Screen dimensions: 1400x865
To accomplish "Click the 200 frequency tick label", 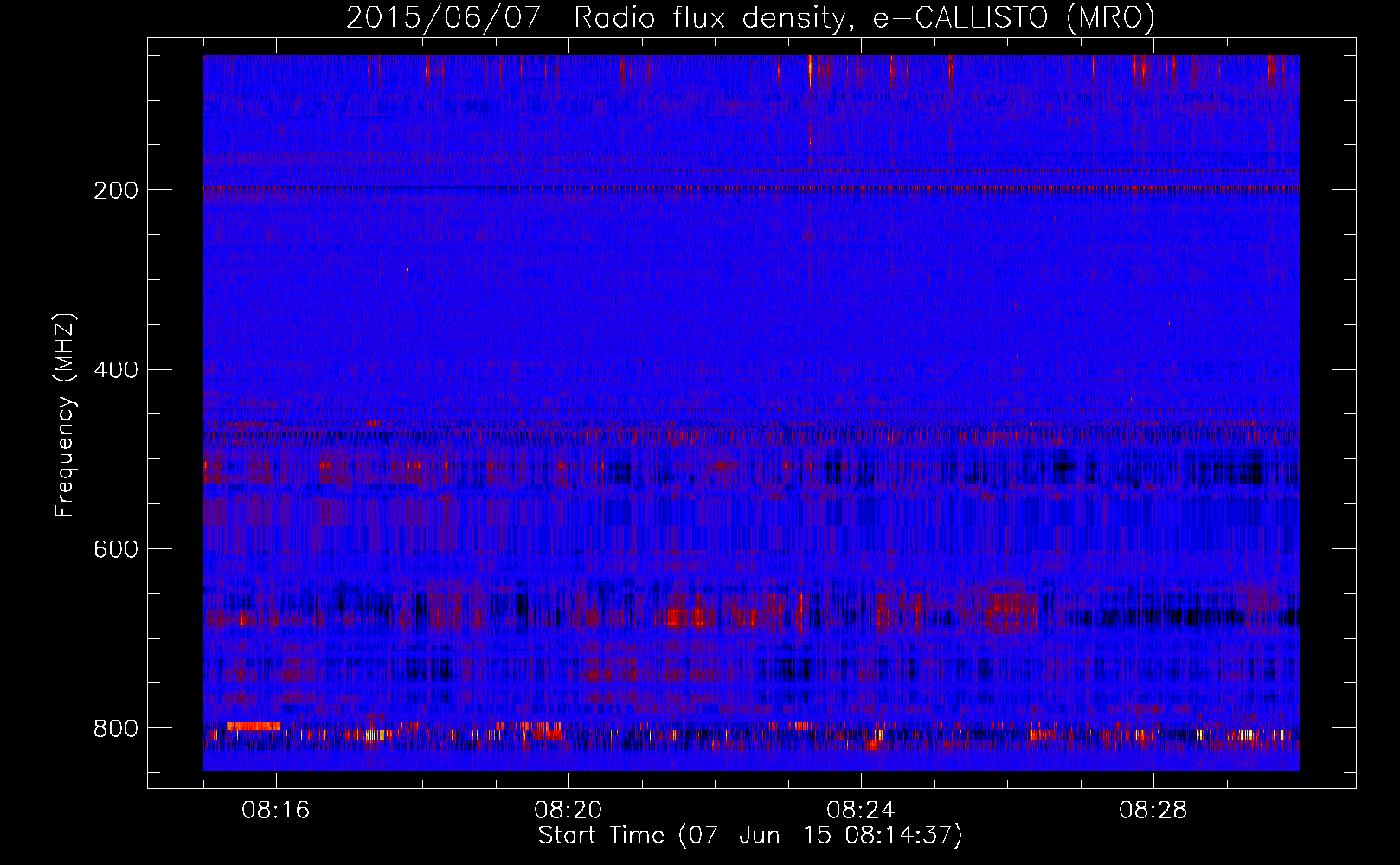I will 116,190.
